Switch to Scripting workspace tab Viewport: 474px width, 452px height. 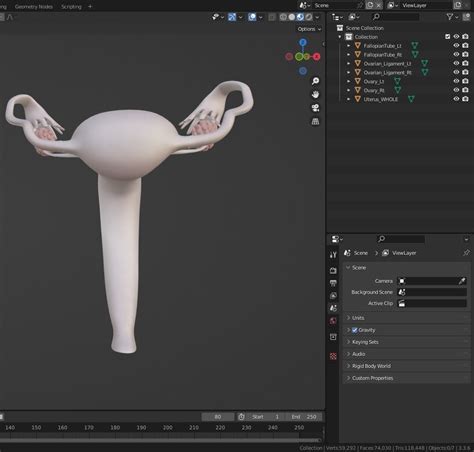[71, 6]
